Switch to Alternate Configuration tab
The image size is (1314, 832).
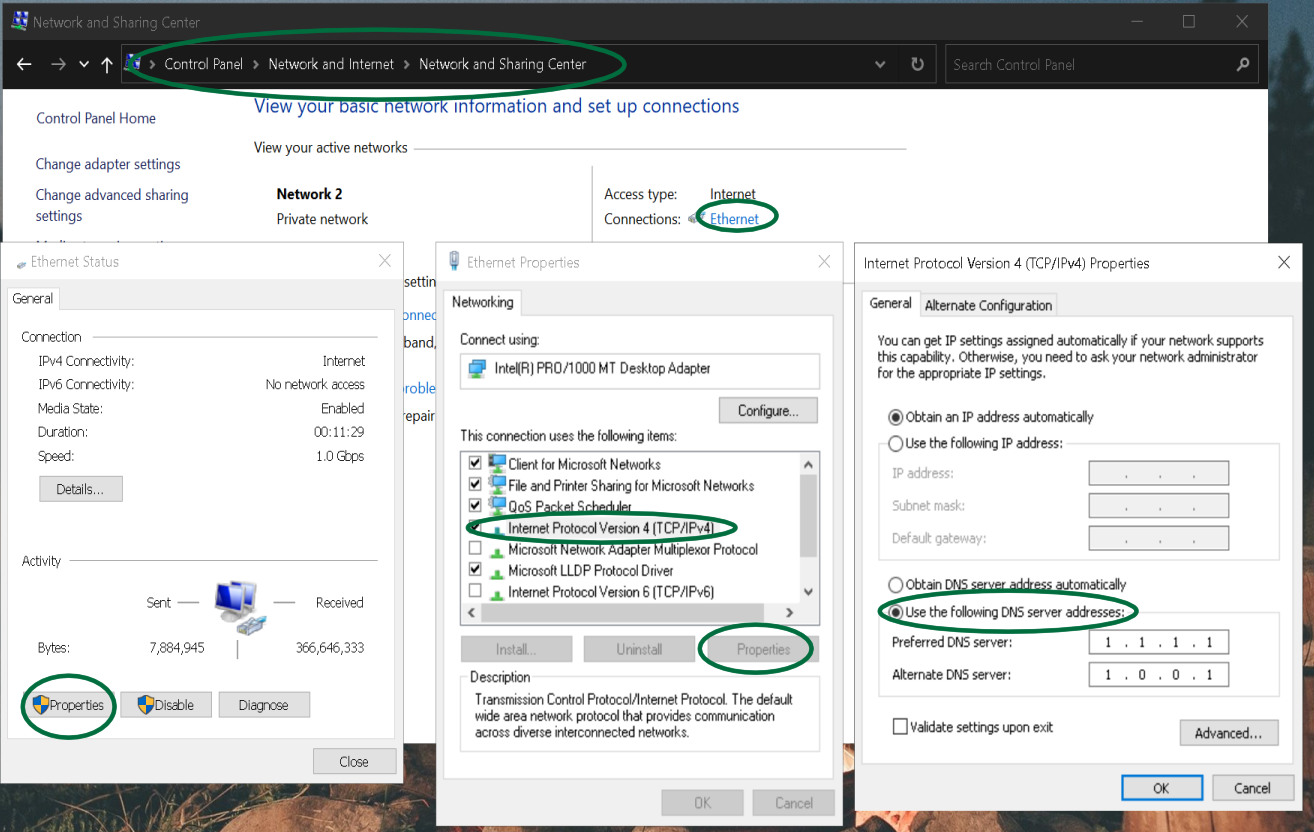[x=988, y=305]
